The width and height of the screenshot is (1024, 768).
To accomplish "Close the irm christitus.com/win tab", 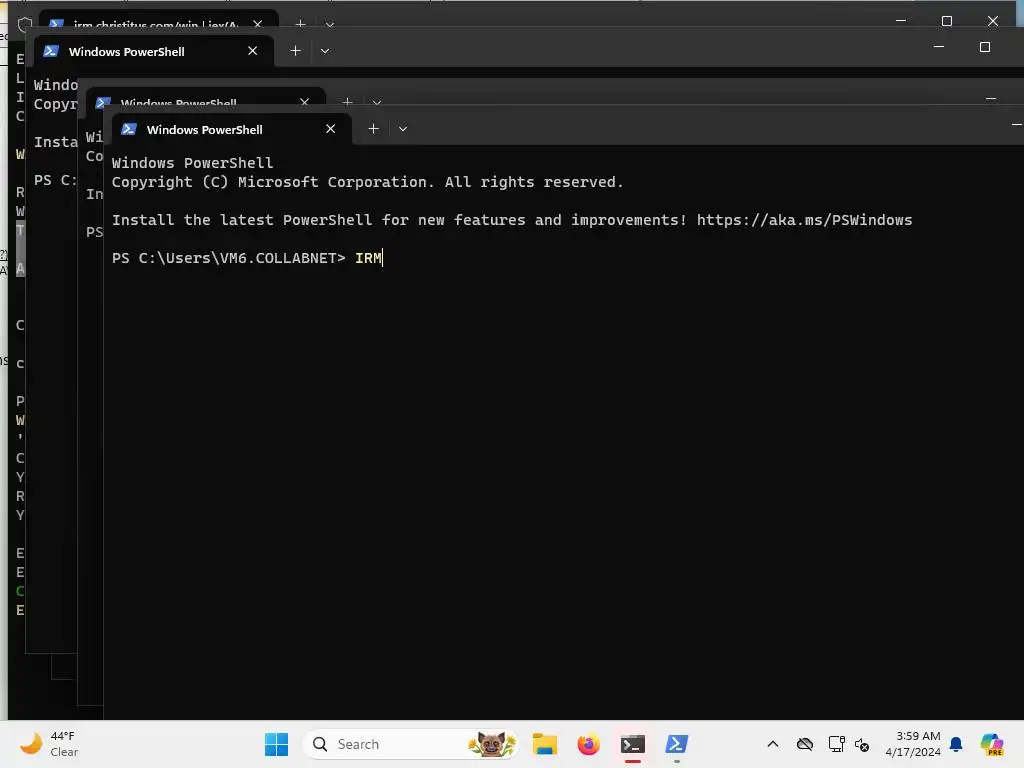I will coord(258,24).
